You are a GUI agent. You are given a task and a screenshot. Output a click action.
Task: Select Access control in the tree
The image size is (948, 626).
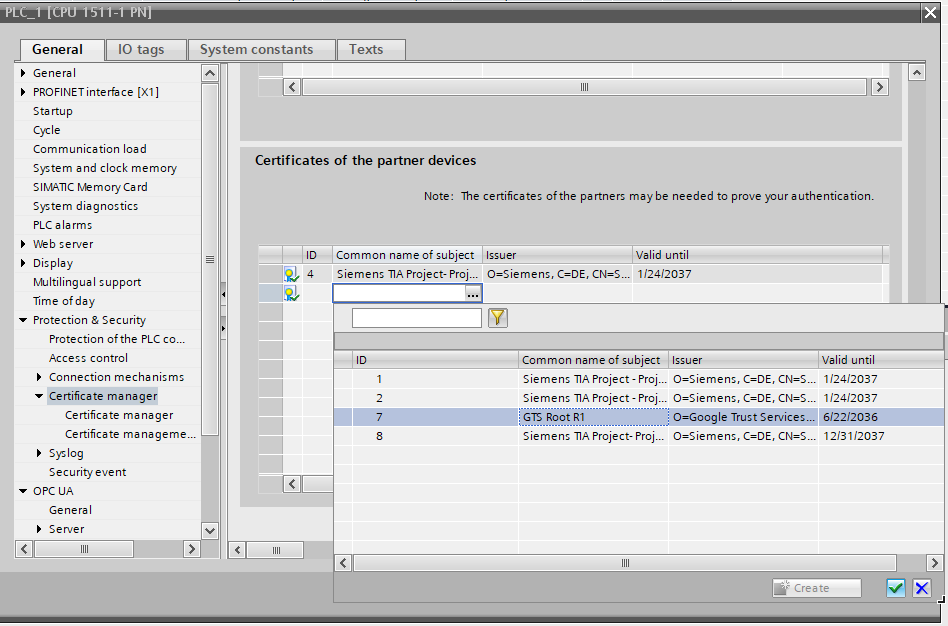click(88, 358)
